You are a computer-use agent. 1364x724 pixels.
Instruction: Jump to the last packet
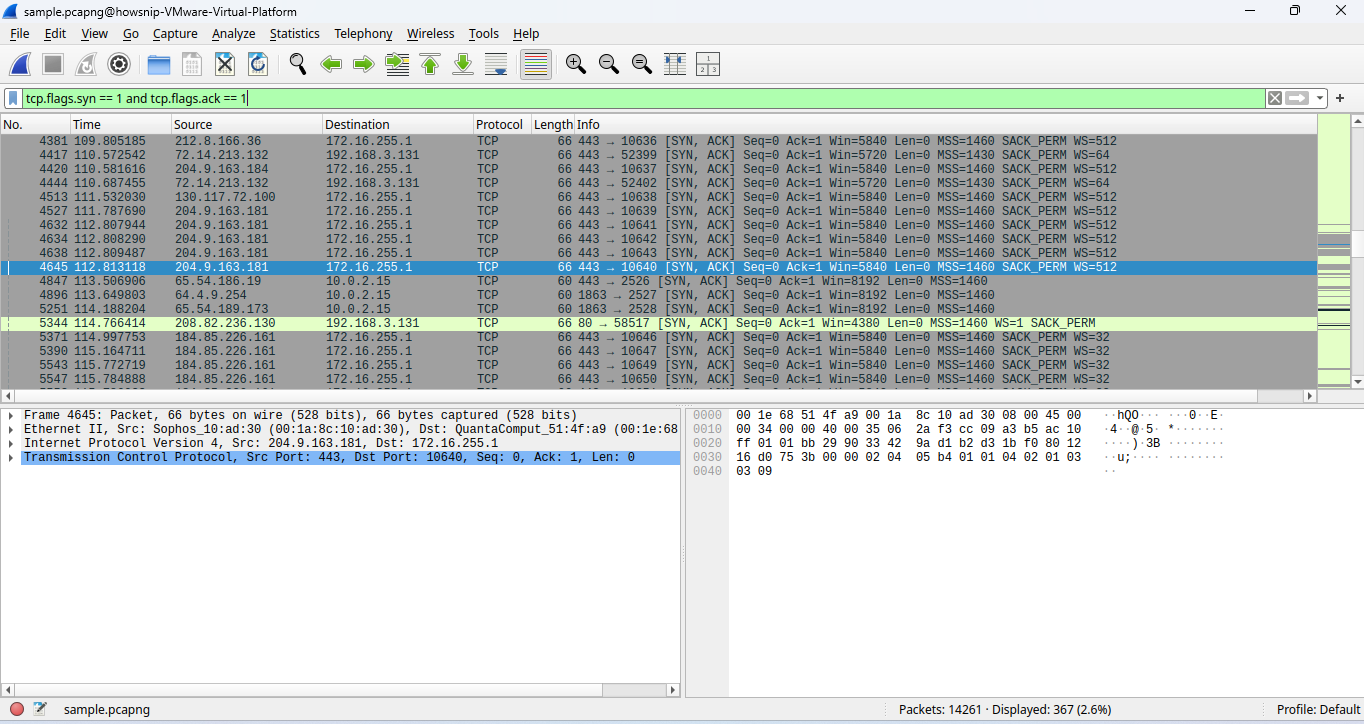point(463,64)
